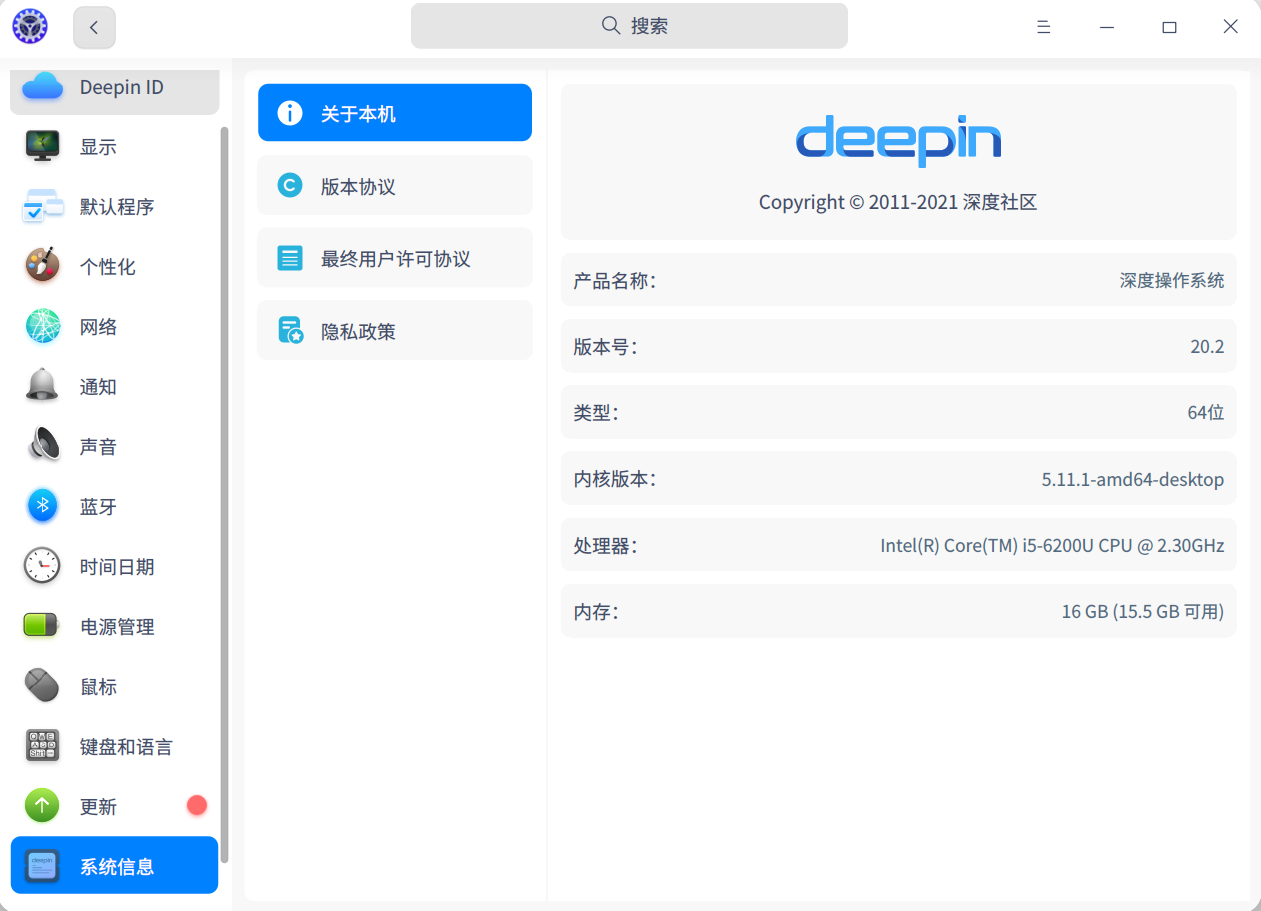Click the kernel value 5.11.1-amd64-desktop

coord(1133,479)
